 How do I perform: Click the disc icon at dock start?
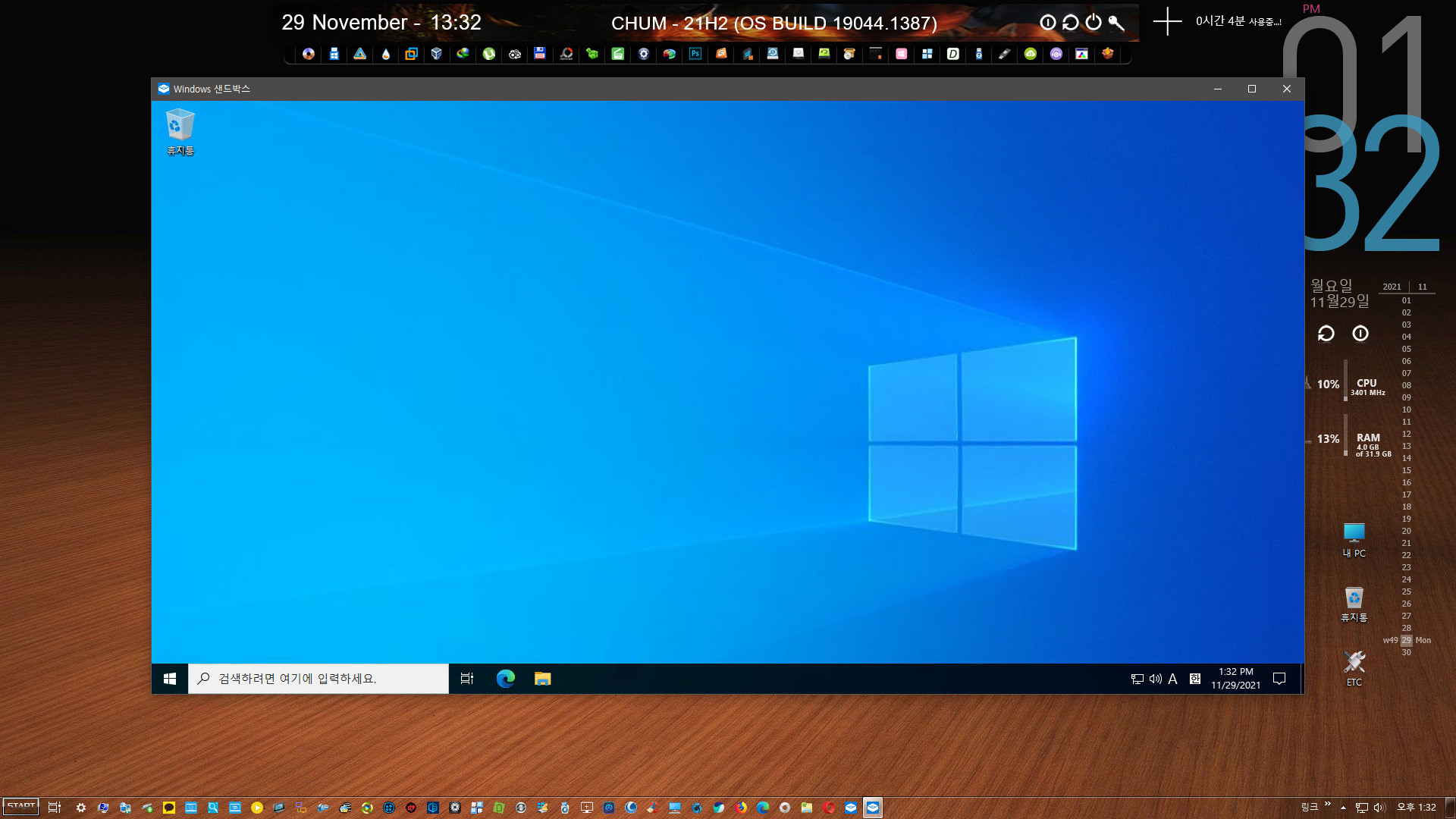pos(309,54)
